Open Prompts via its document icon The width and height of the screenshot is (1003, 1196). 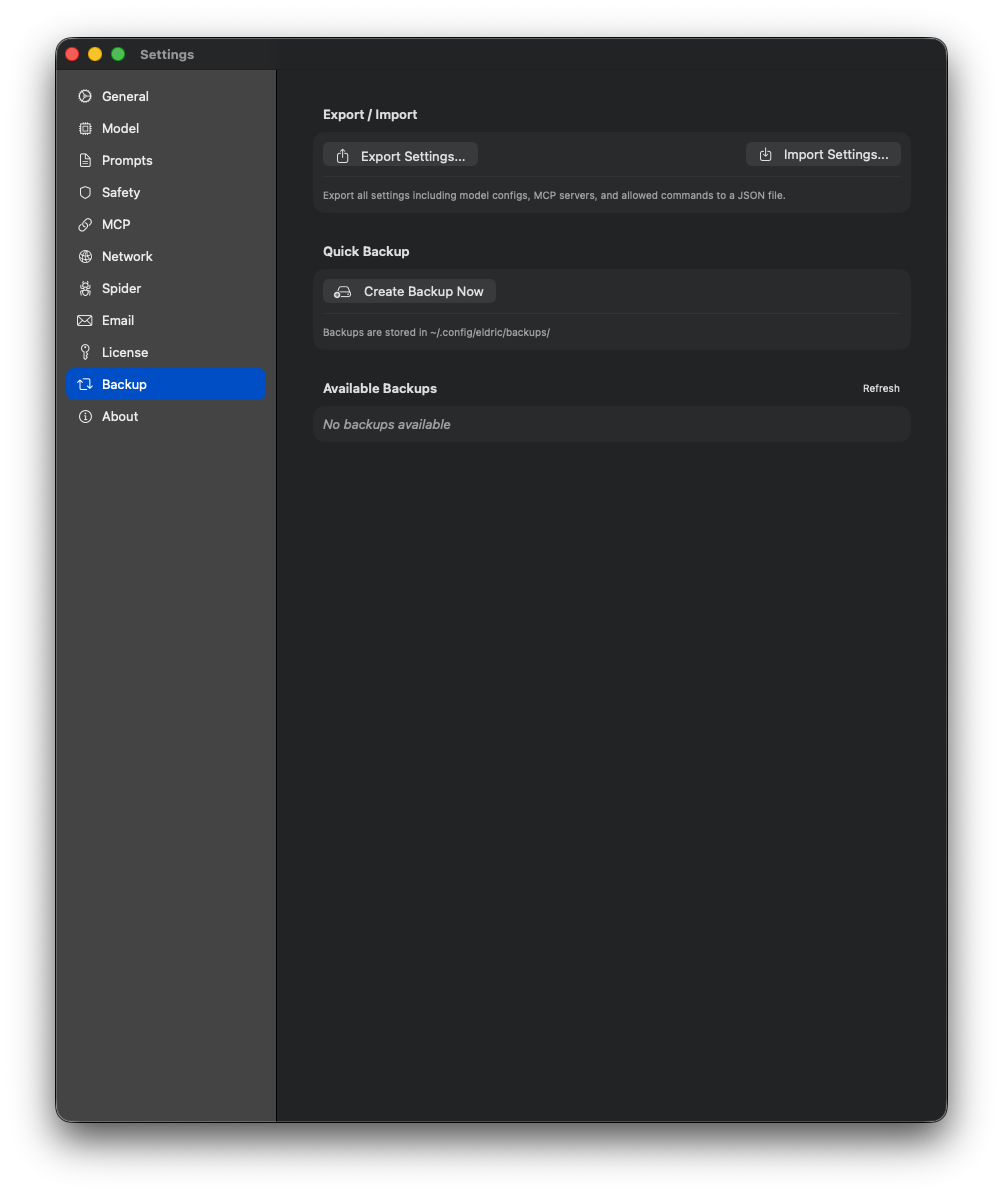click(86, 160)
